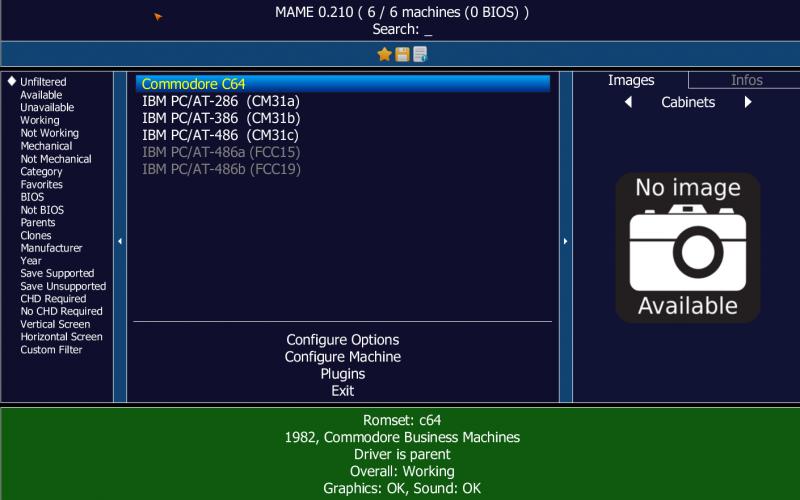Enable the Save Supported filter
Screen dimensions: 800x500
57,273
